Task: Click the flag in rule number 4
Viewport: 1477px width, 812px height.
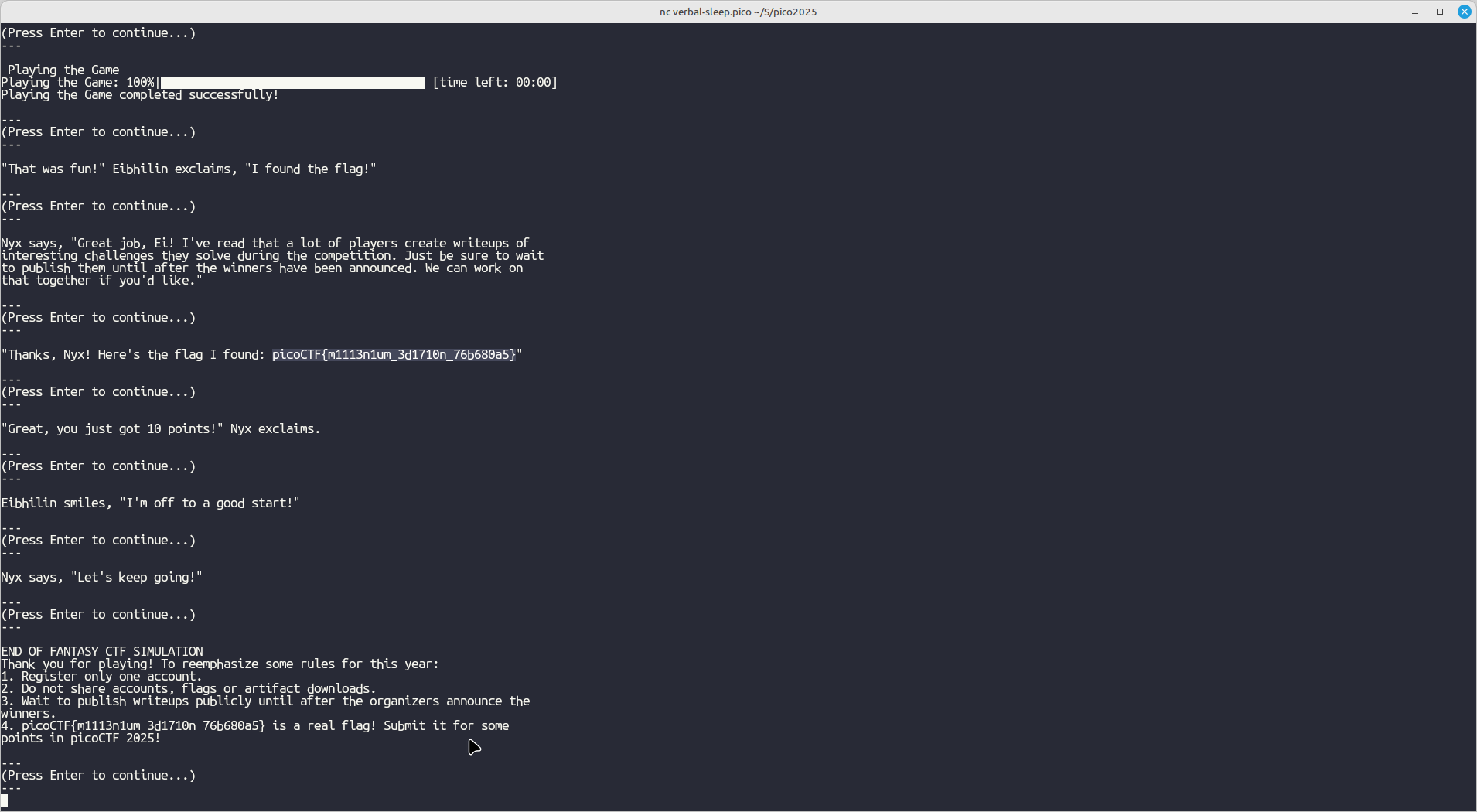Action: (x=143, y=726)
